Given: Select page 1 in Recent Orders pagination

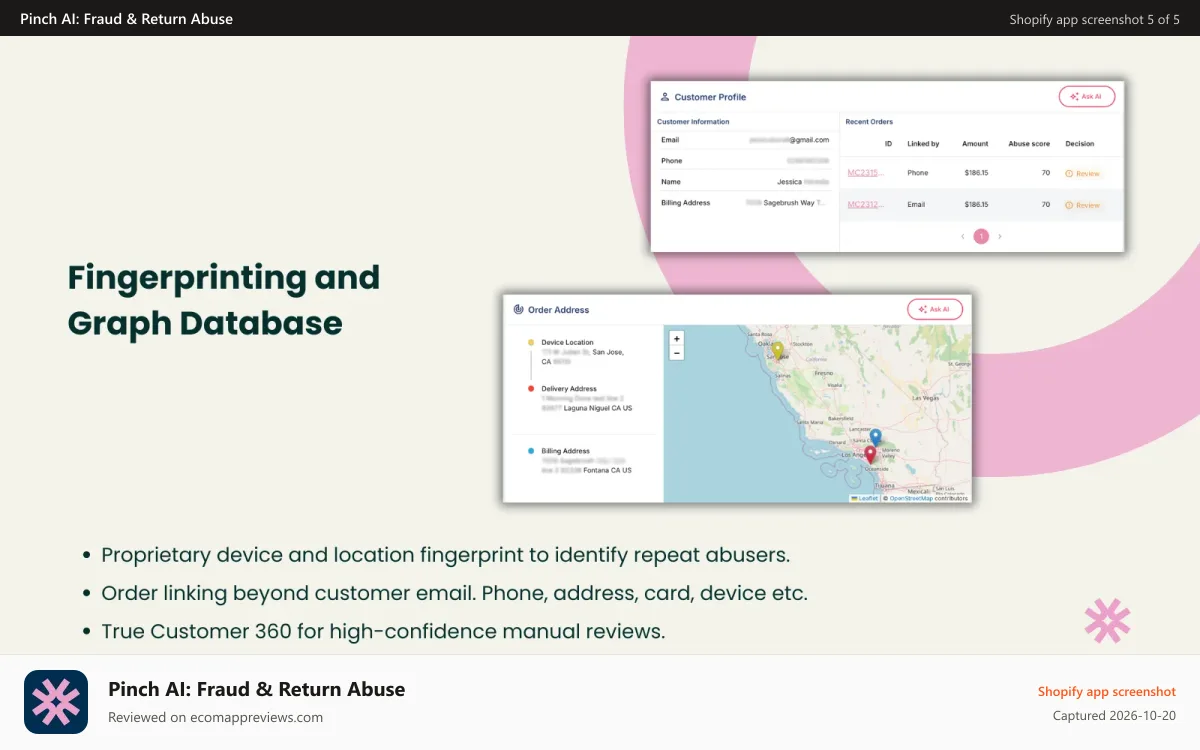Looking at the screenshot, I should click(x=981, y=237).
